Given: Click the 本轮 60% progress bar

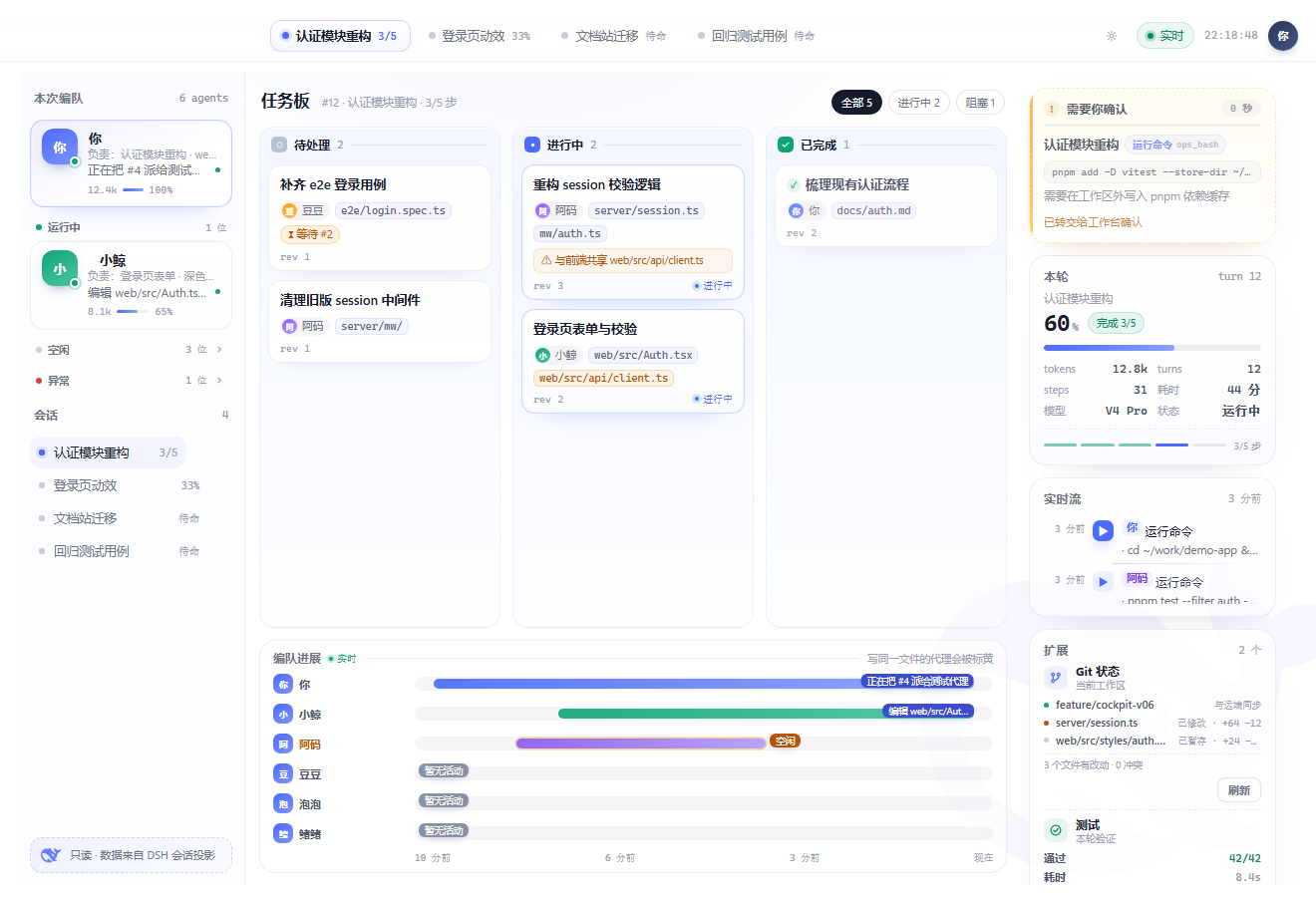Looking at the screenshot, I should coord(1152,348).
